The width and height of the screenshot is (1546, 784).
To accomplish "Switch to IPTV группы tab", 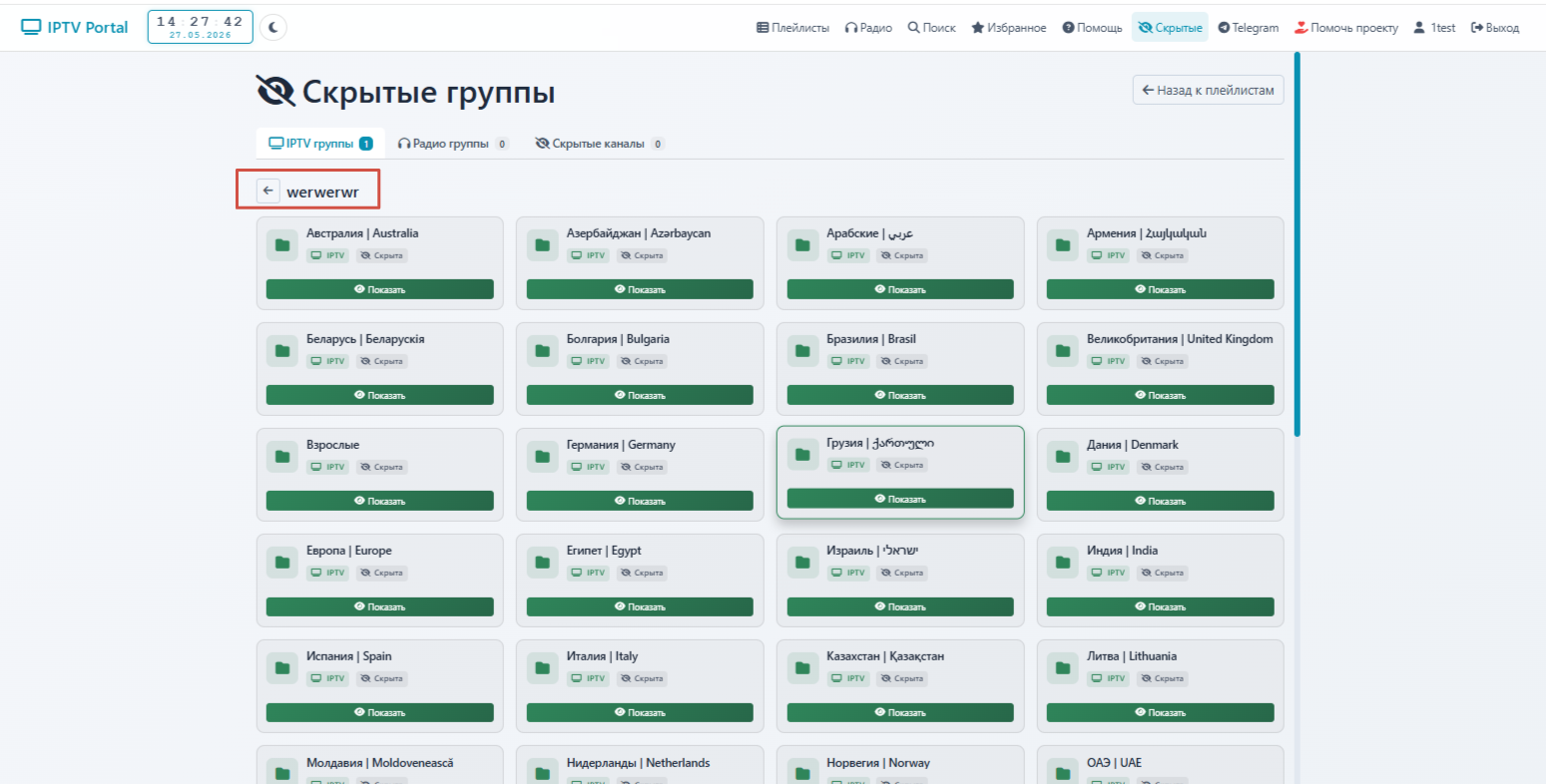I will click(x=320, y=144).
